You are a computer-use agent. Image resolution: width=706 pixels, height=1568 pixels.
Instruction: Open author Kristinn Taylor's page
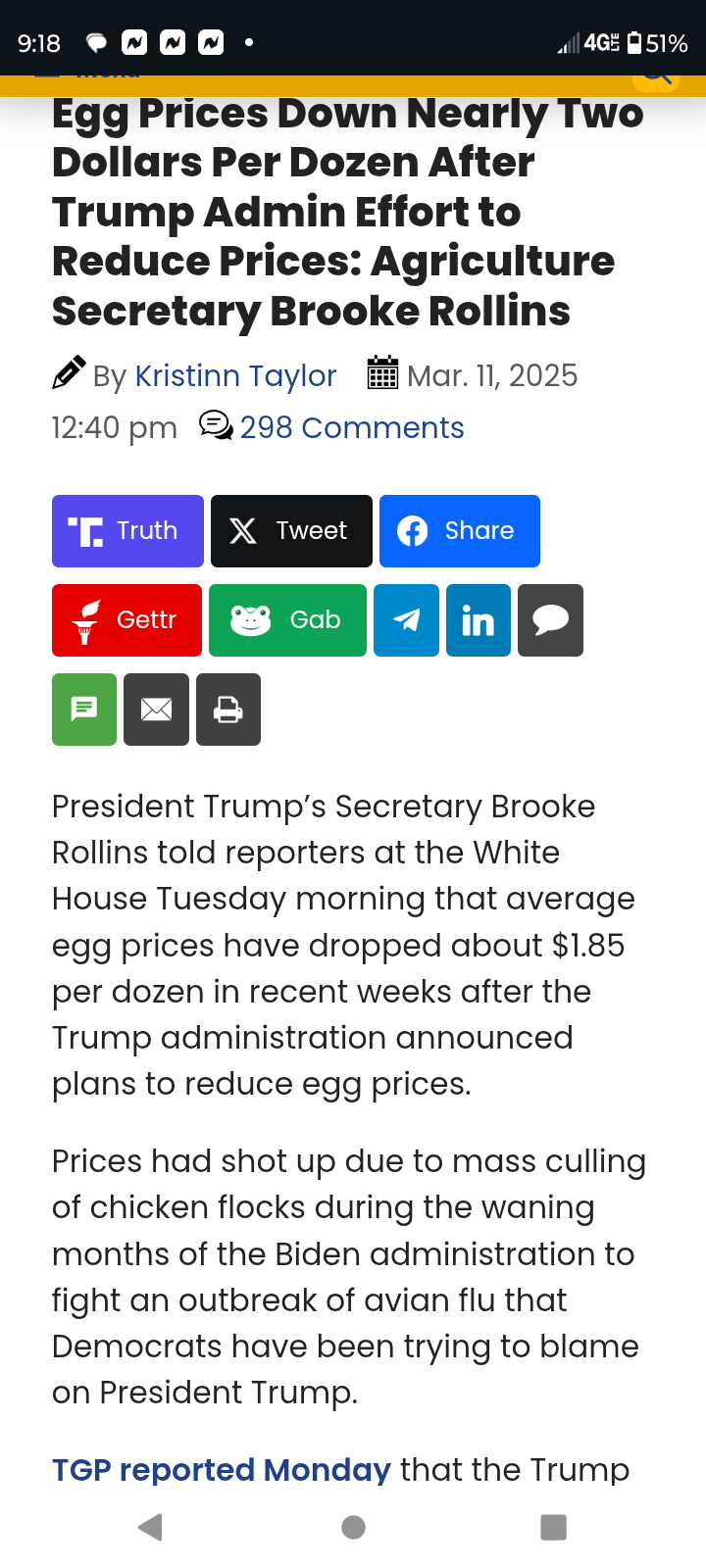pyautogui.click(x=235, y=376)
